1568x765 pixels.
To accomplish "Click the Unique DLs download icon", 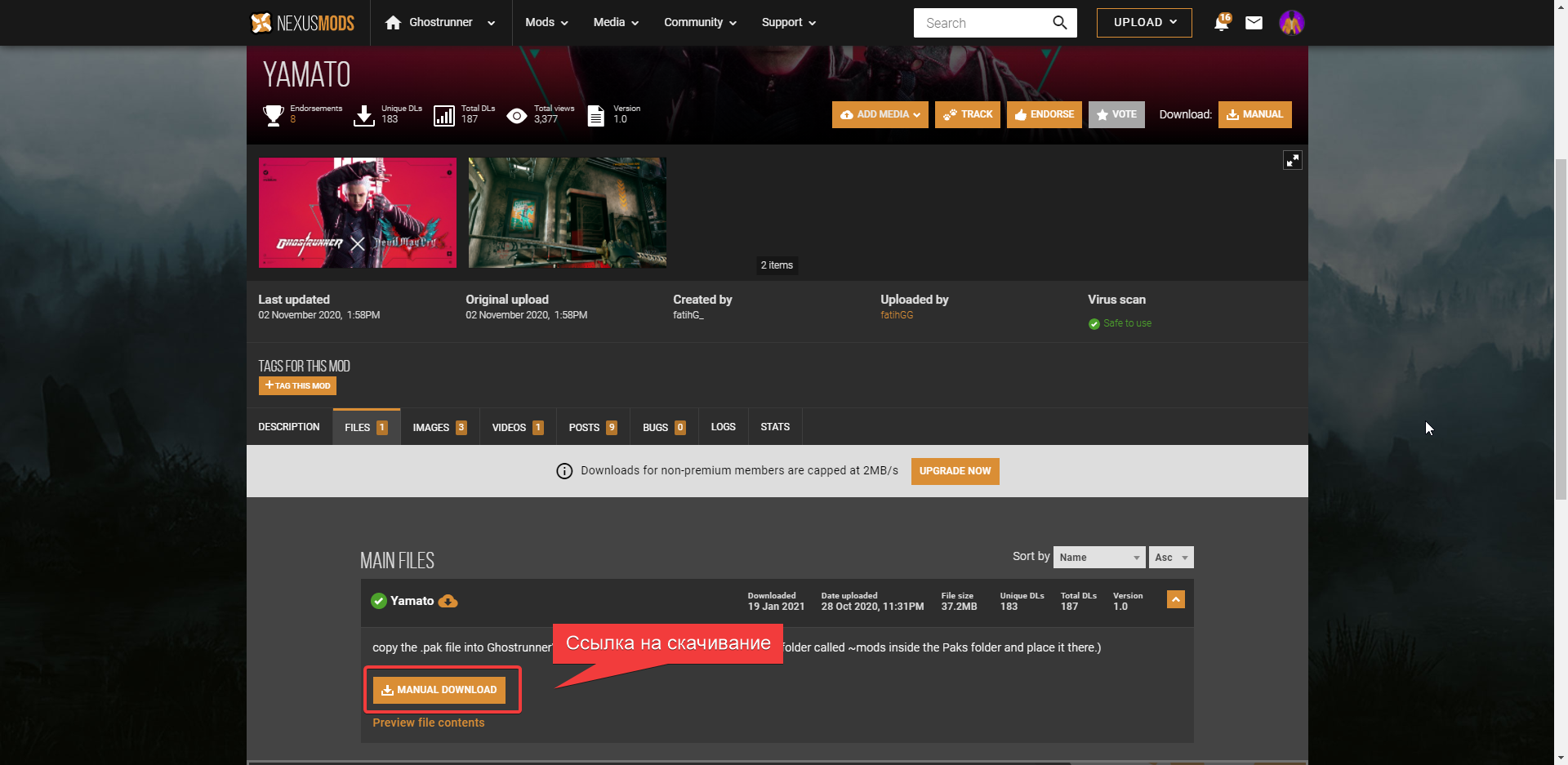I will pos(364,115).
